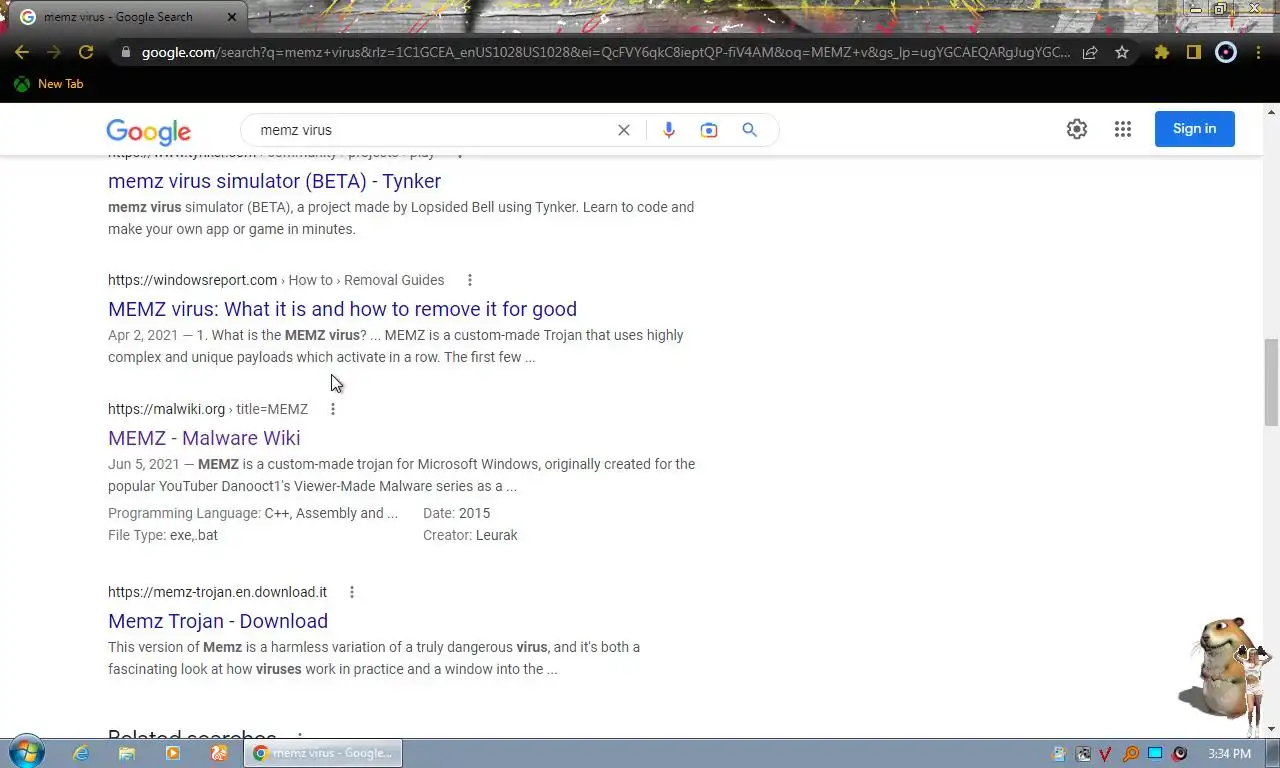Click the Creator: Leurak detail
1280x768 pixels.
pyautogui.click(x=470, y=535)
